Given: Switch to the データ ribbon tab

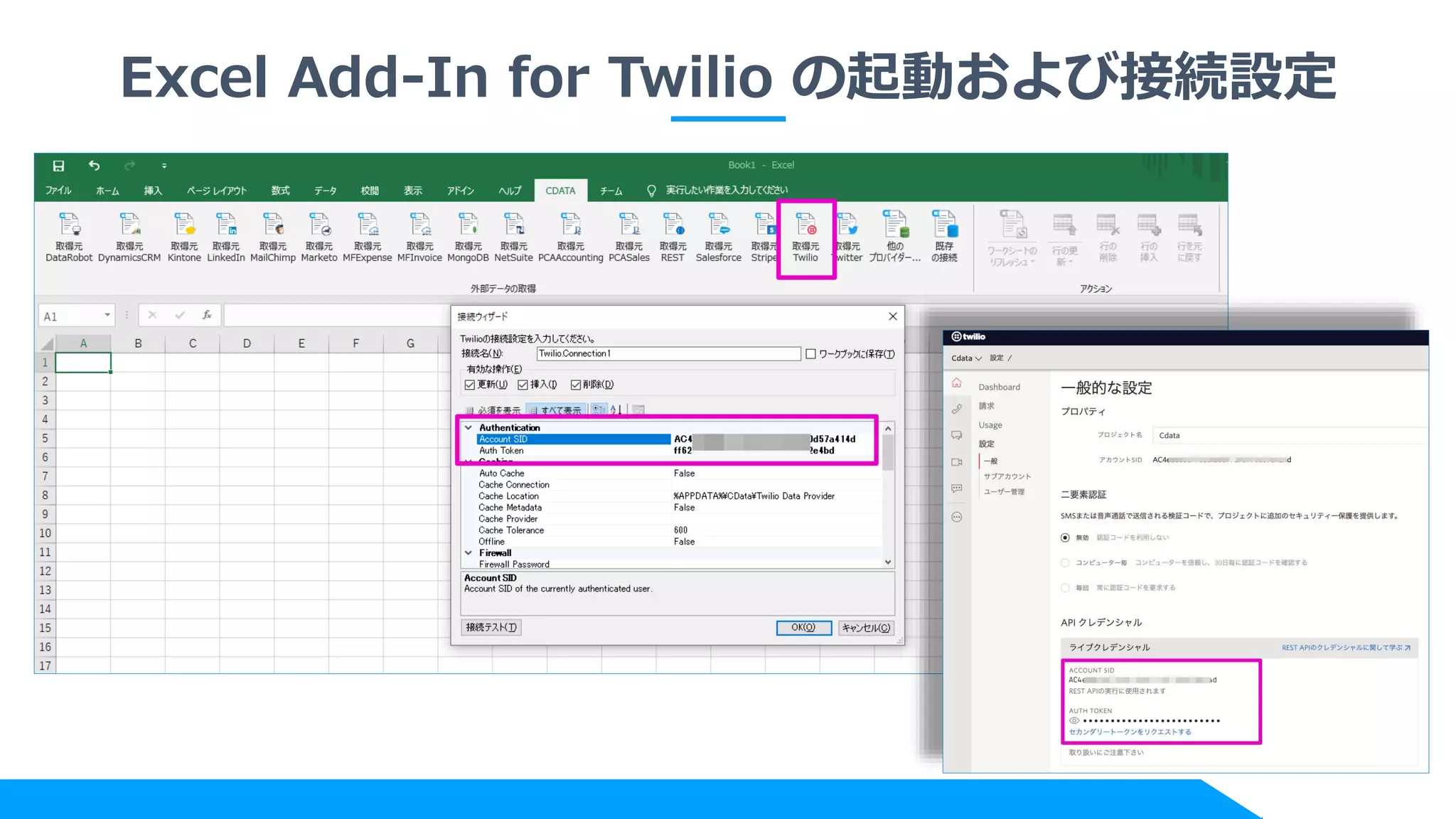Looking at the screenshot, I should tap(326, 191).
